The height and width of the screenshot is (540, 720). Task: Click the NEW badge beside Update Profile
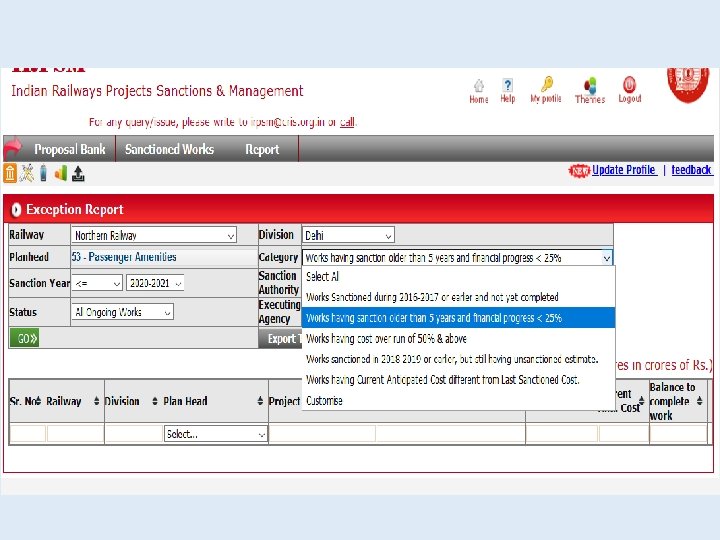click(579, 171)
